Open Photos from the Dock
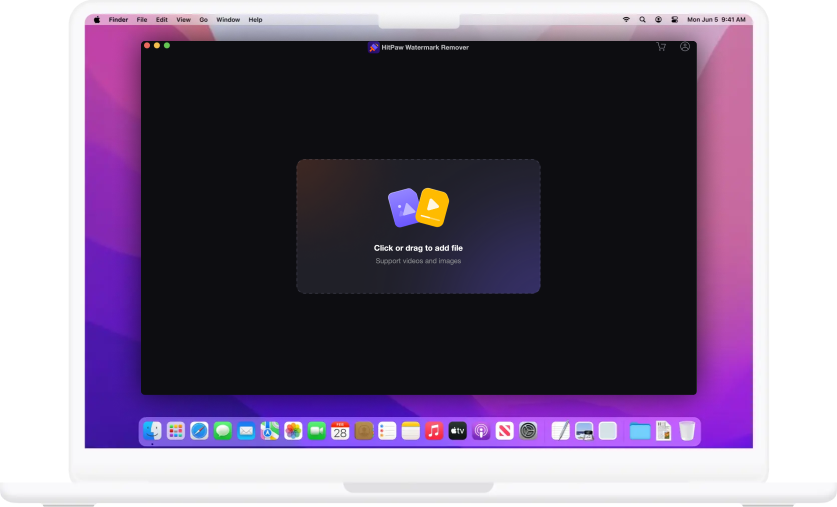 click(x=293, y=431)
